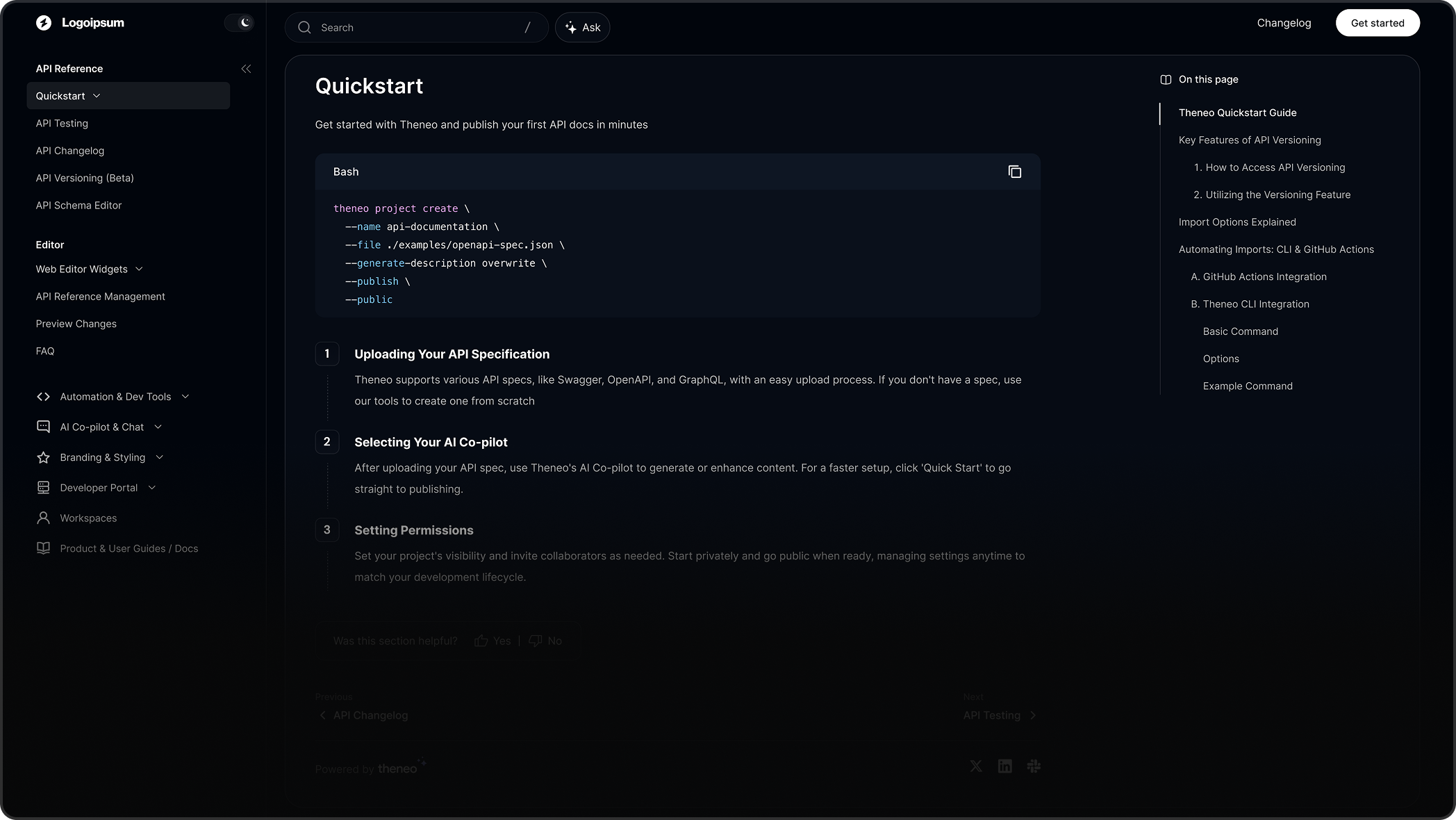This screenshot has height=820, width=1456.
Task: Click the Selecting Your AI Co-pilot heading
Action: [431, 443]
